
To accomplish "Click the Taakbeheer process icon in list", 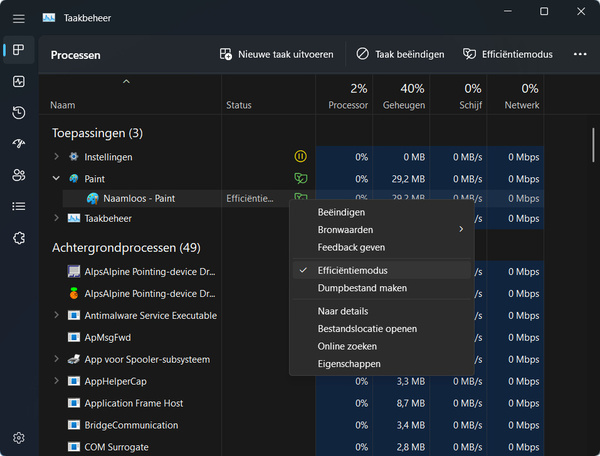I will (x=73, y=218).
